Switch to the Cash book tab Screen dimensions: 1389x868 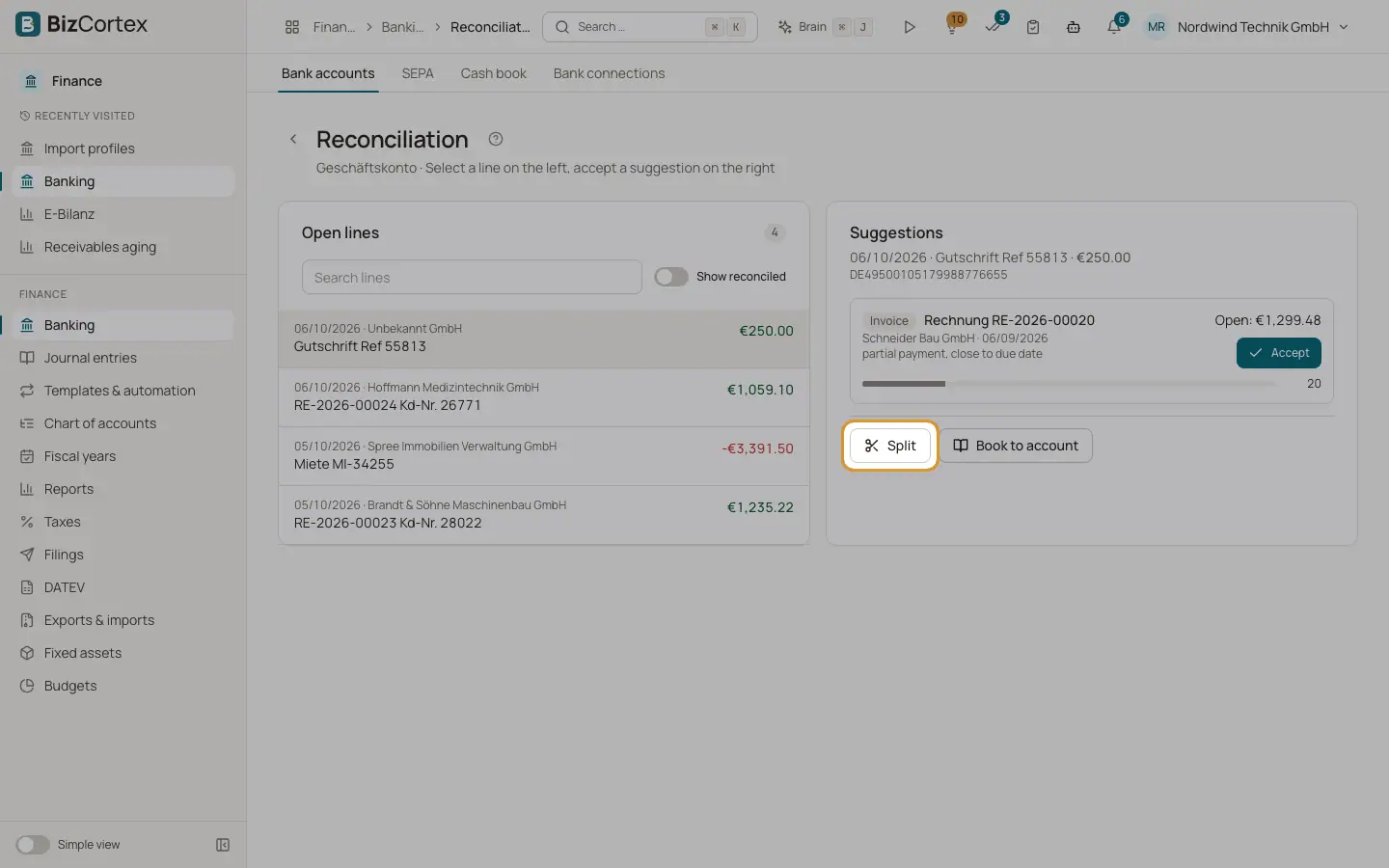pos(494,73)
